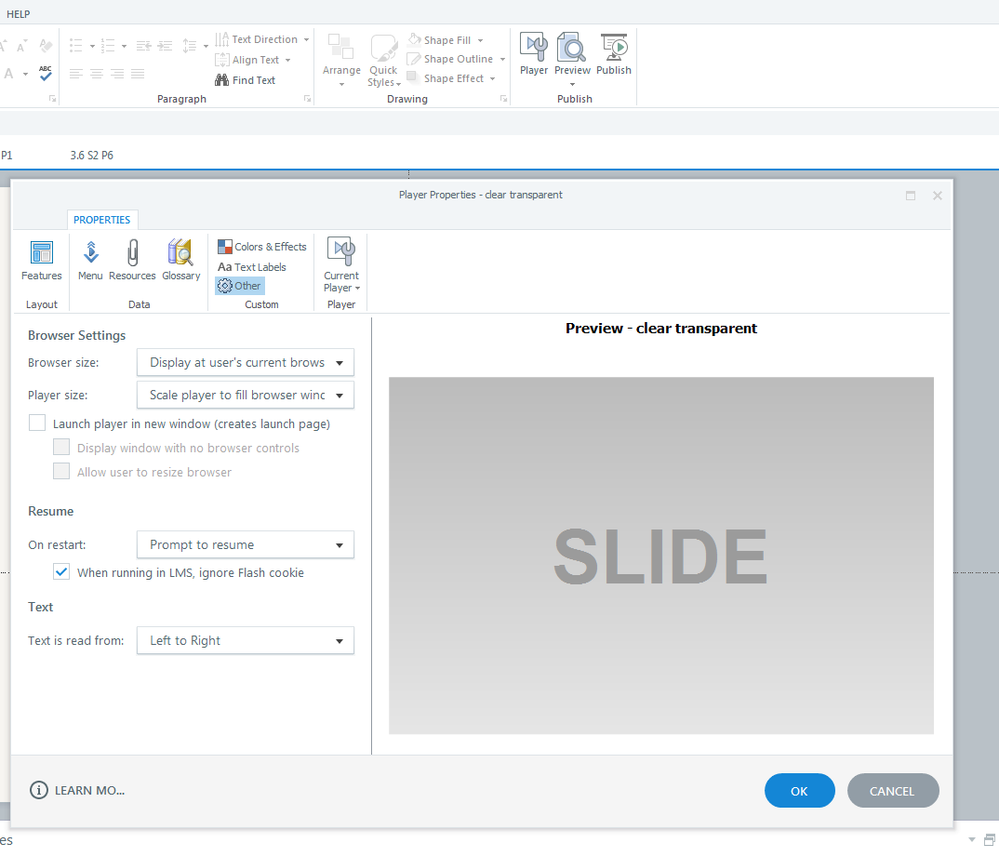999x846 pixels.
Task: Uncheck ignore Flash cookie in LMS
Action: (62, 573)
